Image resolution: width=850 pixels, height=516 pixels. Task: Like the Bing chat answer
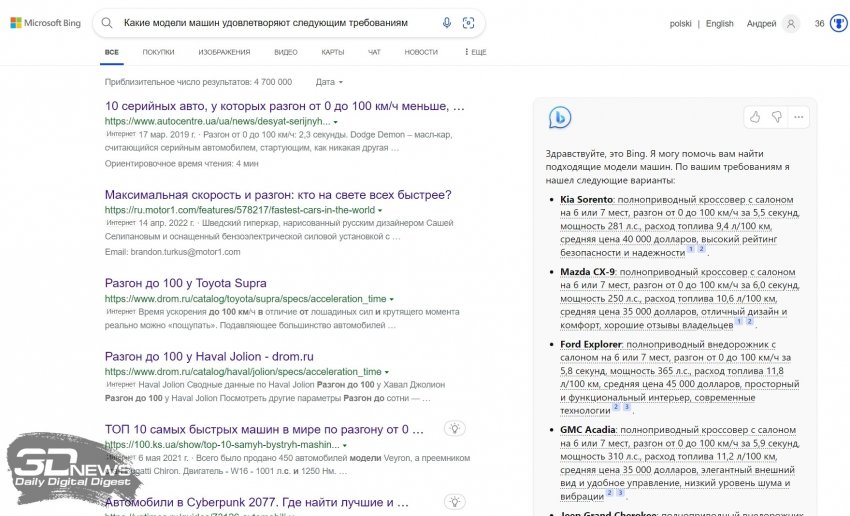tap(755, 117)
